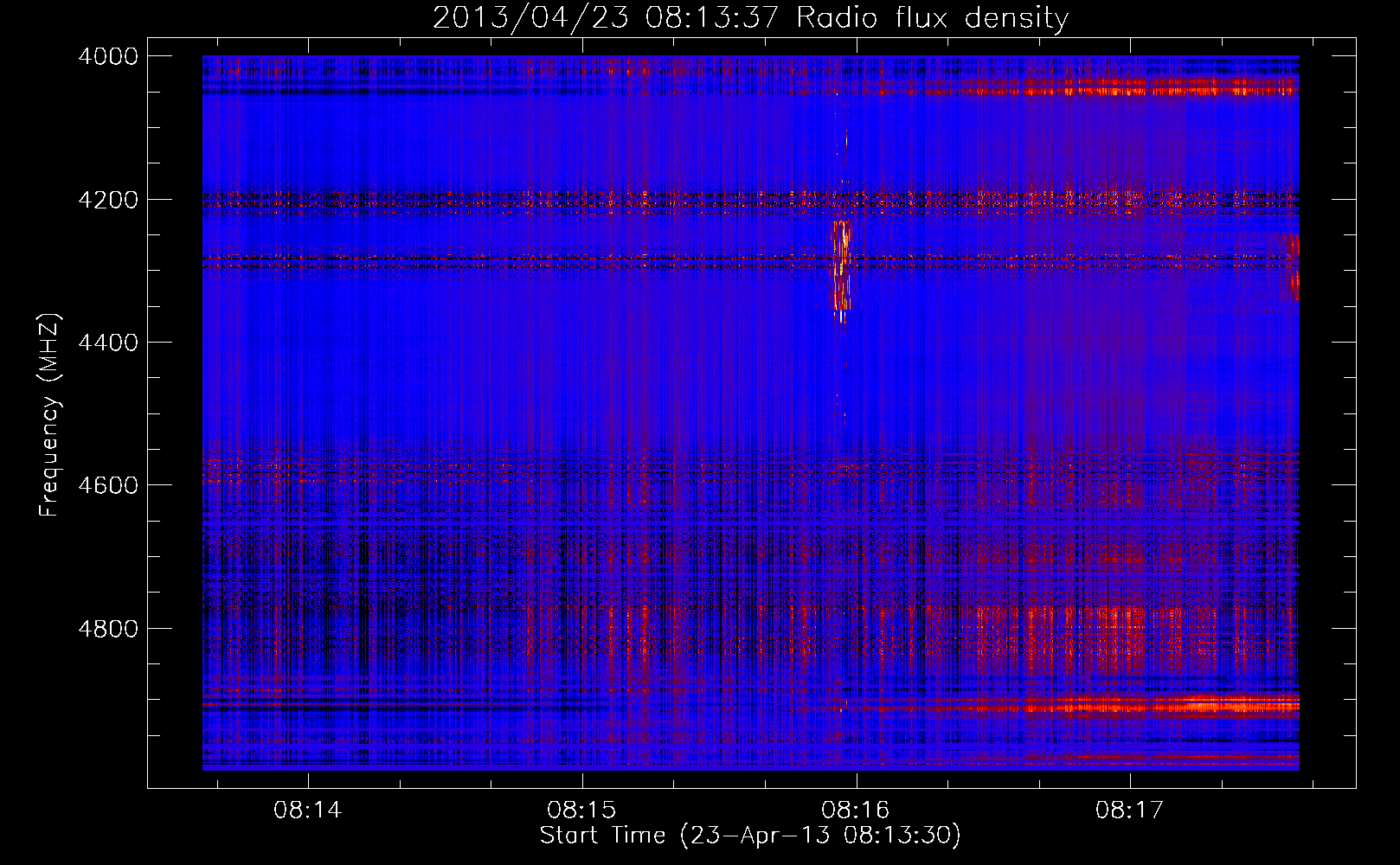
Task: Click the plot title '2013/04/23 08:13:37 Radio flux density'
Action: (750, 18)
